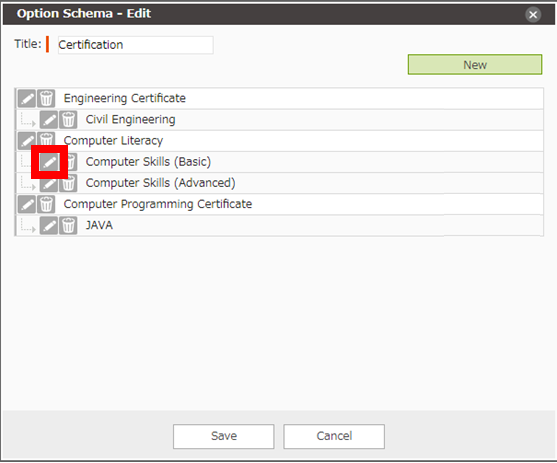This screenshot has height=463, width=557.
Task: Focus the Title field containing Certification
Action: pyautogui.click(x=135, y=45)
